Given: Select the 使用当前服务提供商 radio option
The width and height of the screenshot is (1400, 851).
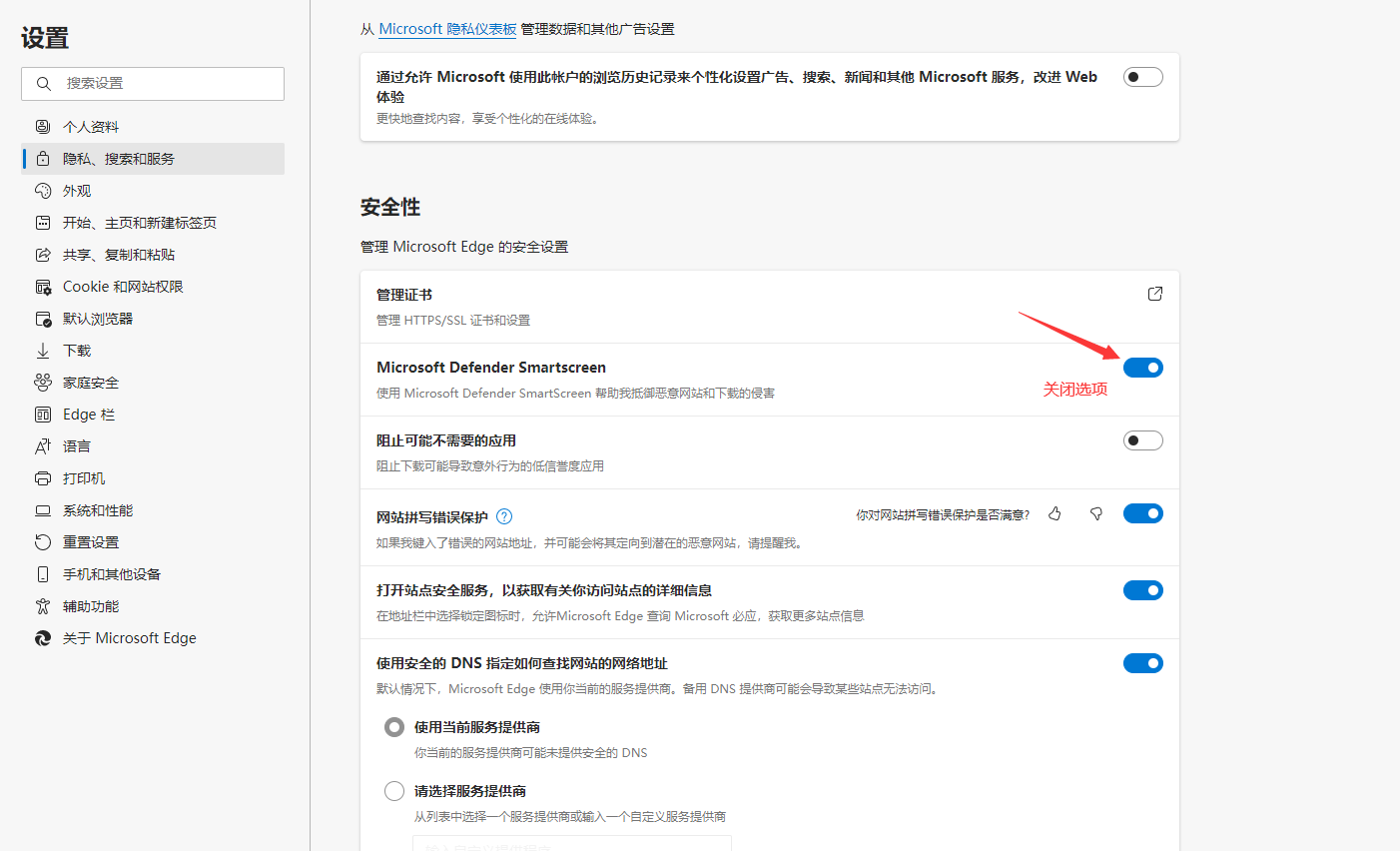Looking at the screenshot, I should [x=394, y=727].
